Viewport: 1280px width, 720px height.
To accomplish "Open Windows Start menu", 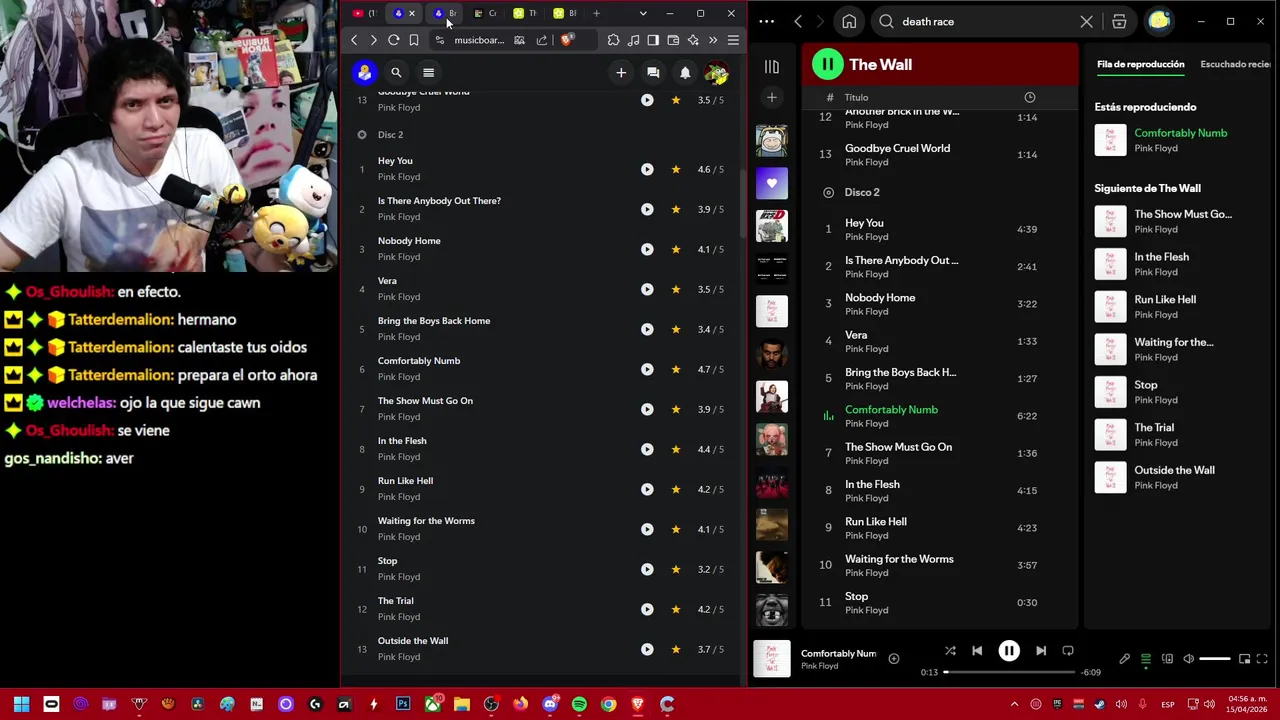I will [x=21, y=704].
